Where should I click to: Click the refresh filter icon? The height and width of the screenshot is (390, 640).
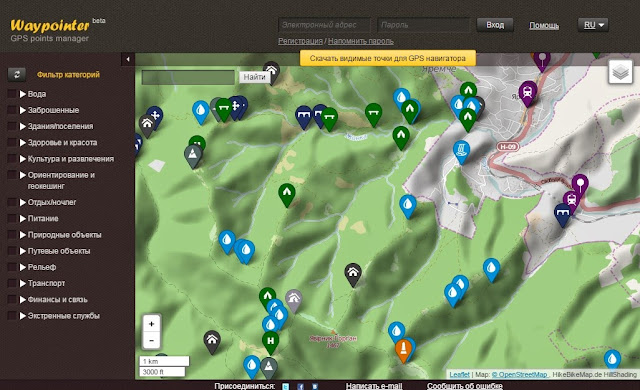[x=17, y=75]
